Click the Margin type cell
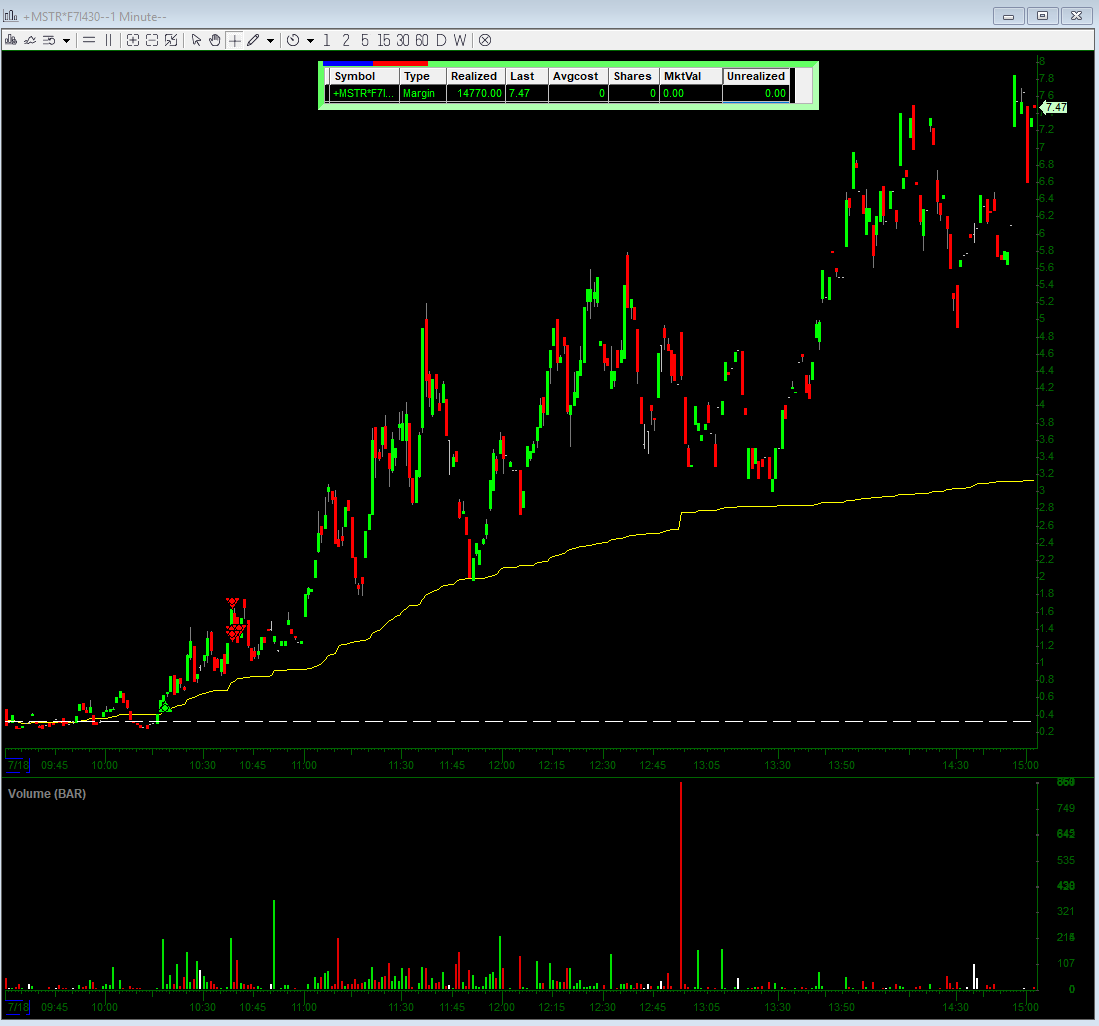The image size is (1099, 1026). click(x=423, y=93)
